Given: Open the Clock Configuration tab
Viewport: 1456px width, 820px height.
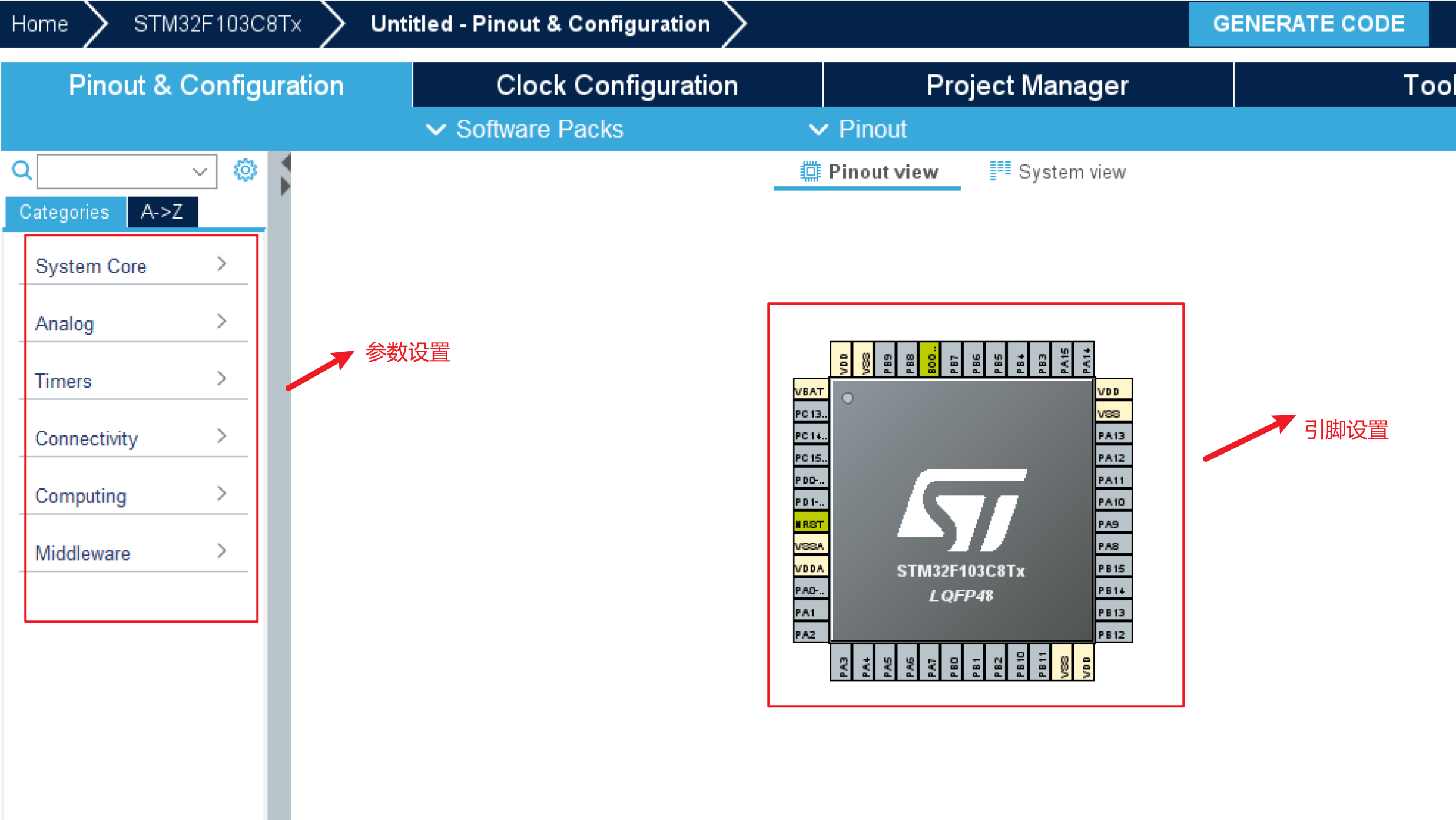Looking at the screenshot, I should (616, 85).
